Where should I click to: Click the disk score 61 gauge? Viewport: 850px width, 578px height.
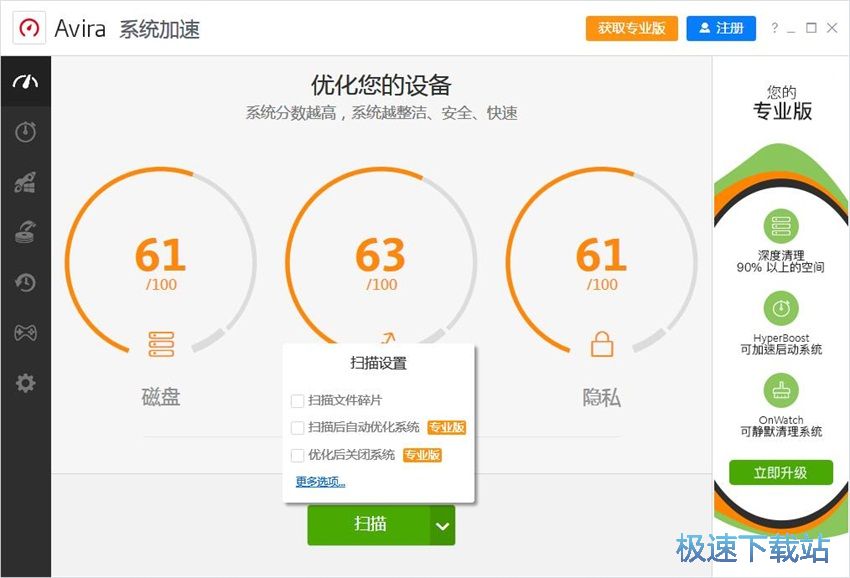pos(161,262)
